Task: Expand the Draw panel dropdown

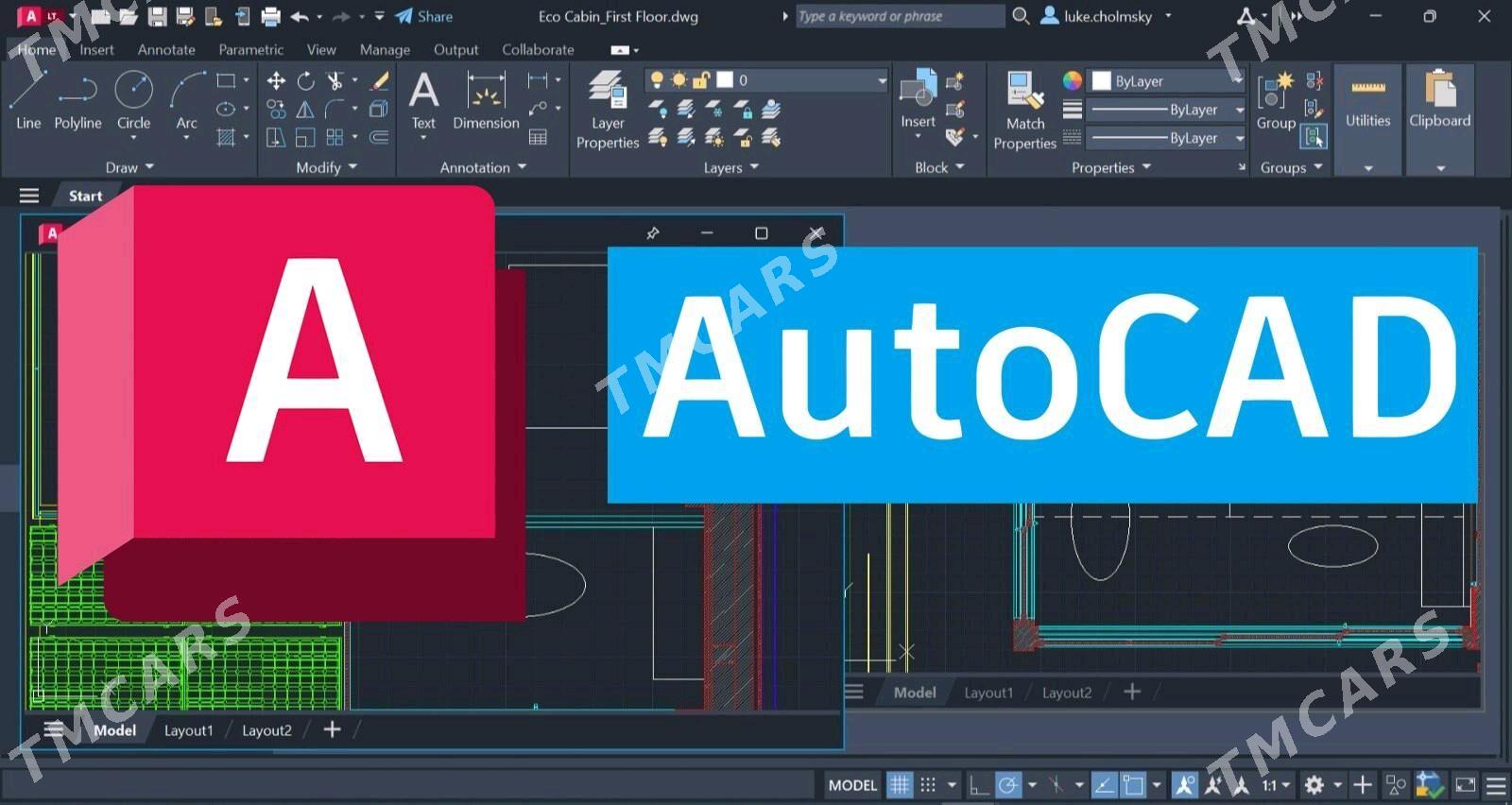Action: point(129,167)
